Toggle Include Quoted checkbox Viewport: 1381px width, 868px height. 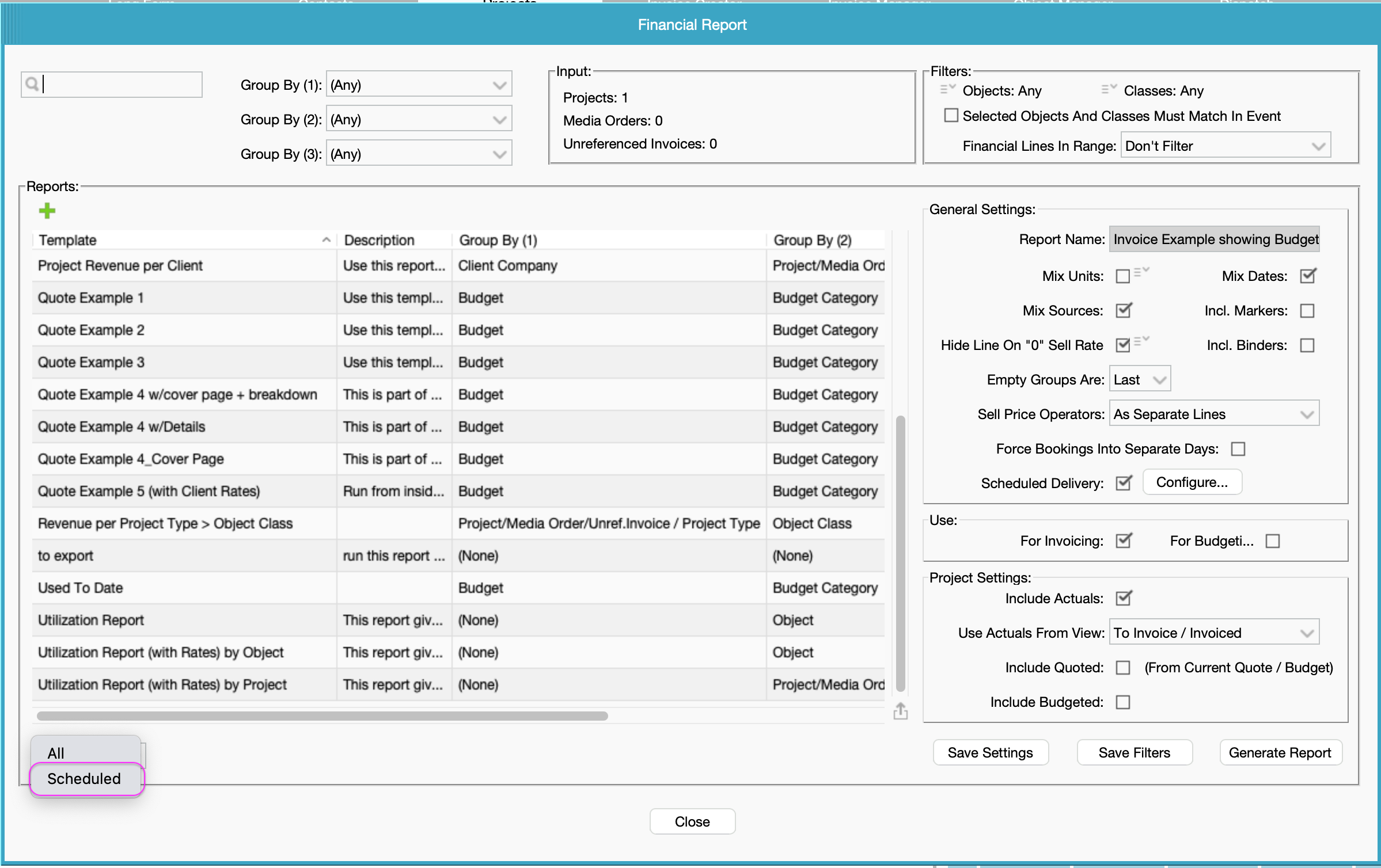[1123, 668]
